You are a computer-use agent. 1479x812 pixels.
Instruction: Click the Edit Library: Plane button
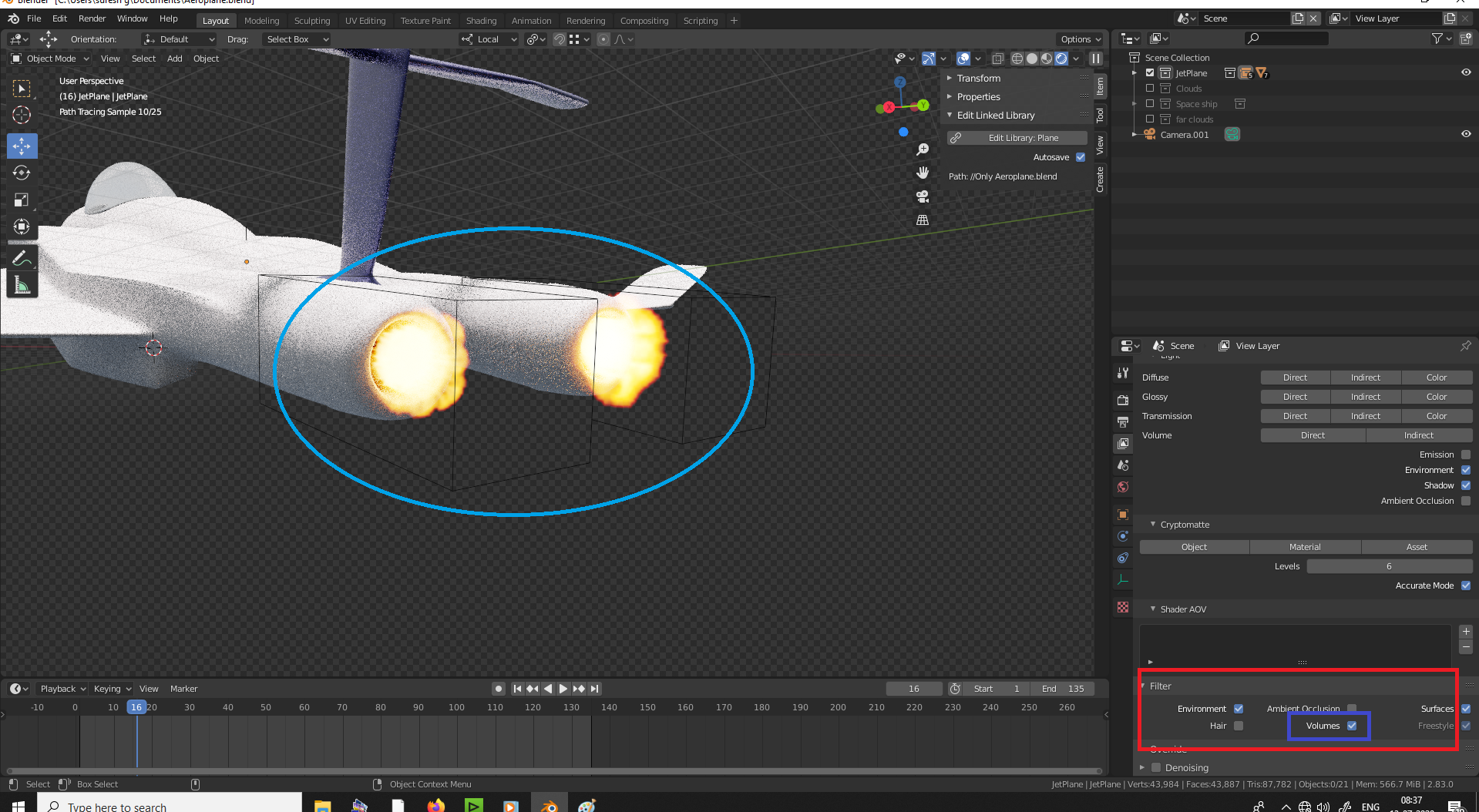pyautogui.click(x=1017, y=138)
